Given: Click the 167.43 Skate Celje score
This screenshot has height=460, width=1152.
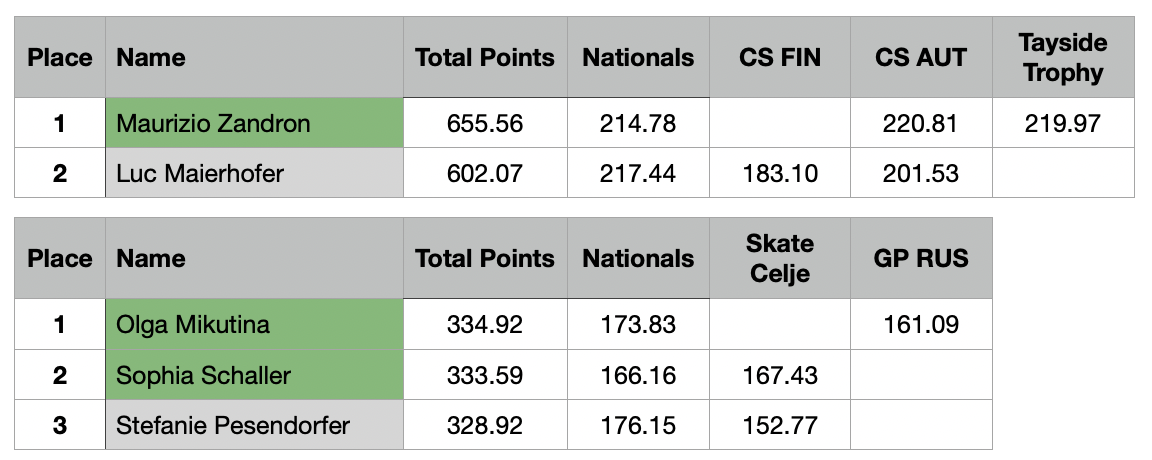Looking at the screenshot, I should coord(780,375).
